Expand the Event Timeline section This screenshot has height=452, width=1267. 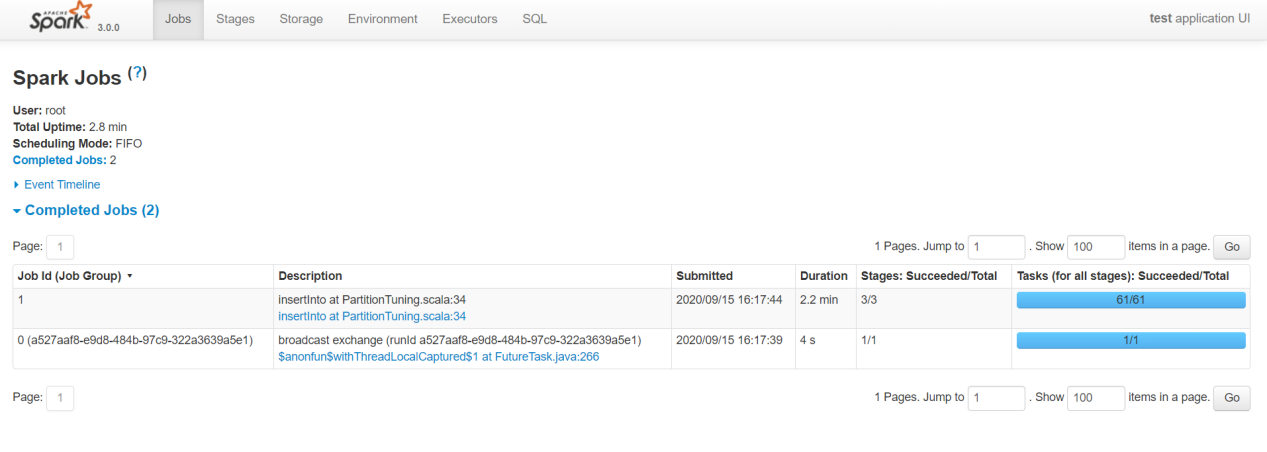pyautogui.click(x=61, y=185)
